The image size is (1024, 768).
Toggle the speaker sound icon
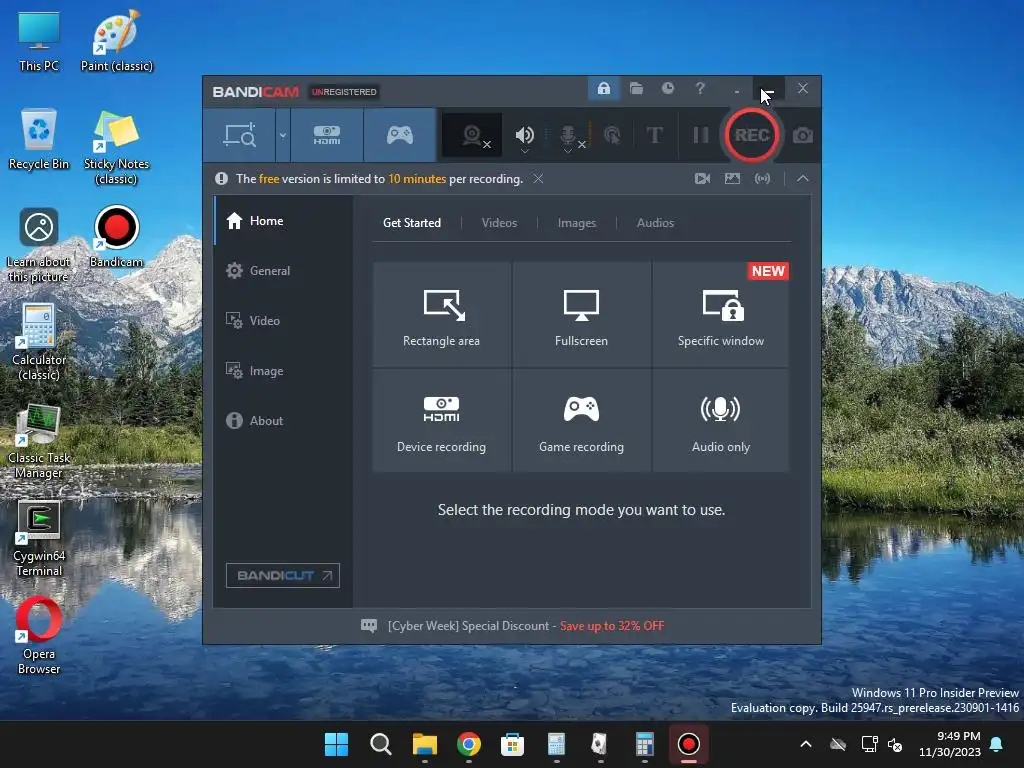click(x=524, y=134)
